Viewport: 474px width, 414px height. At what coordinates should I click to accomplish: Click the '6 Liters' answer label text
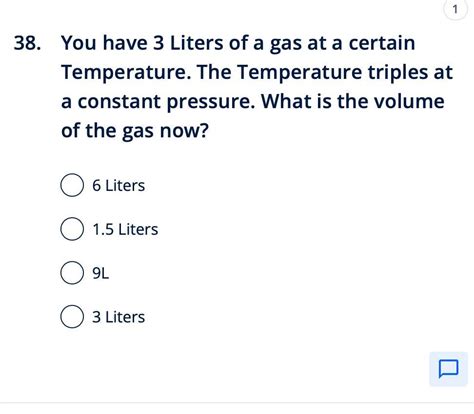pos(118,185)
